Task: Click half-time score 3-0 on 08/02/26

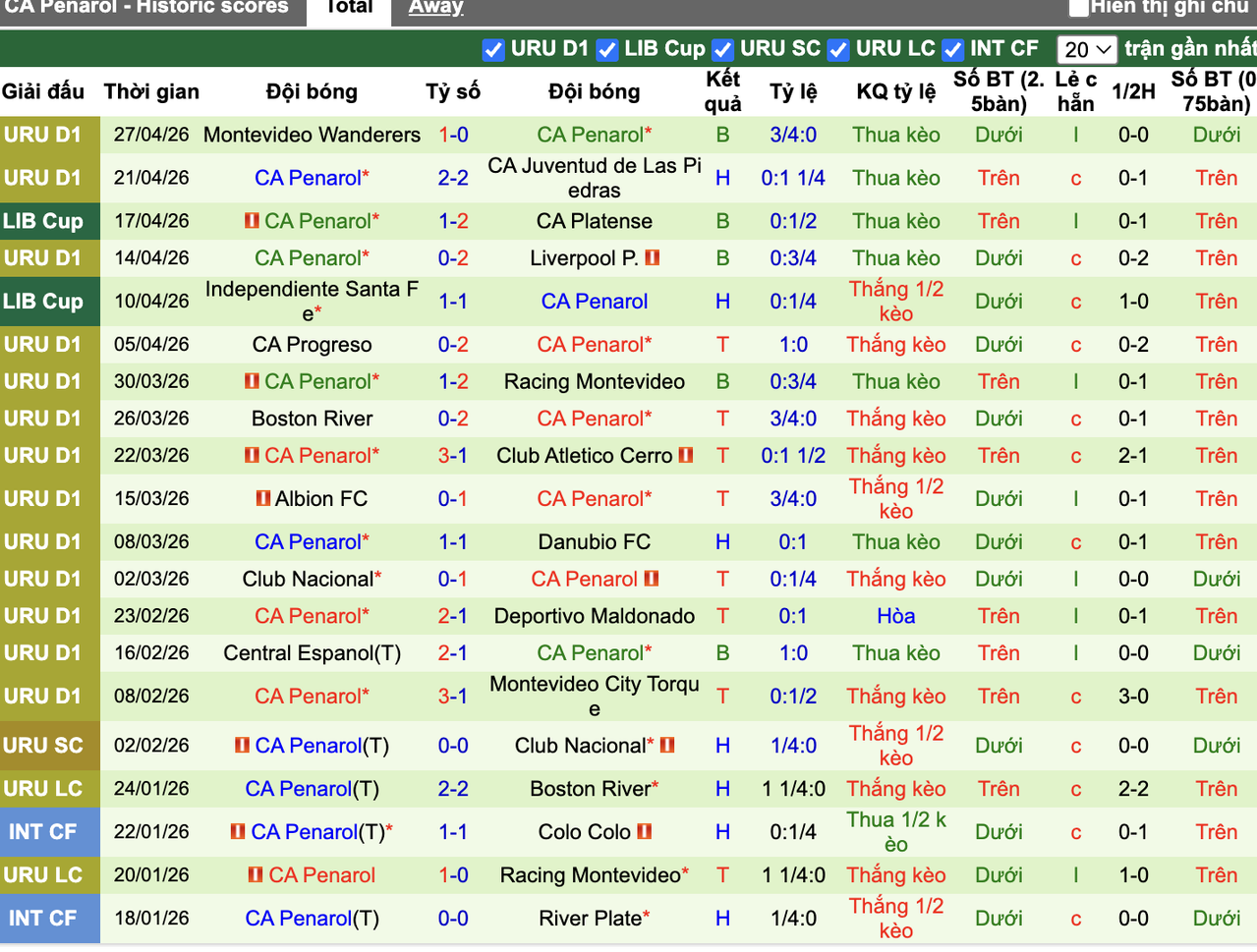Action: tap(1133, 697)
